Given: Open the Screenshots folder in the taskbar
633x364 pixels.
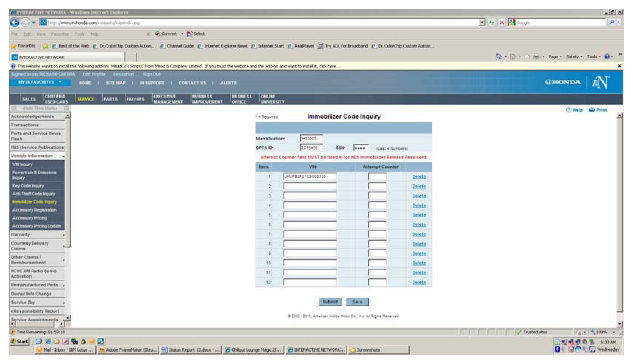Looking at the screenshot, I should point(379,350).
